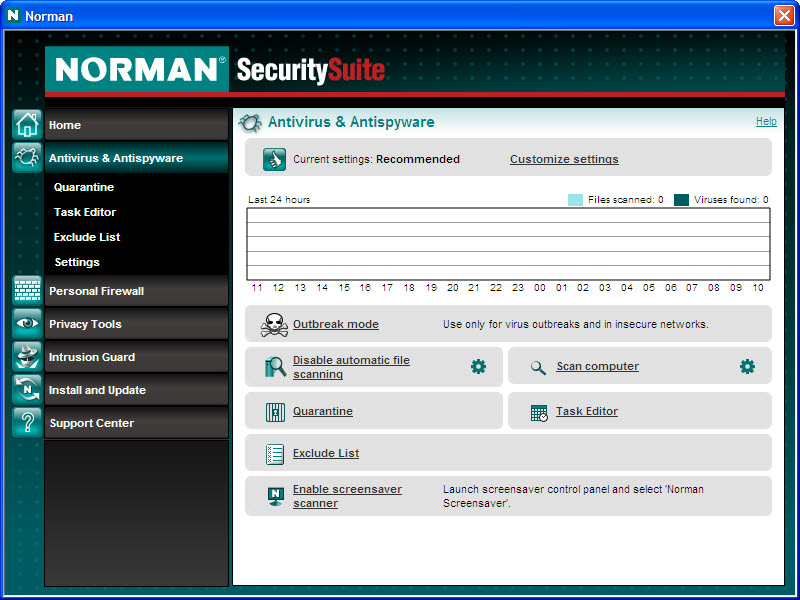Open gear settings for automatic file scanning
Viewport: 800px width, 600px height.
[x=478, y=367]
